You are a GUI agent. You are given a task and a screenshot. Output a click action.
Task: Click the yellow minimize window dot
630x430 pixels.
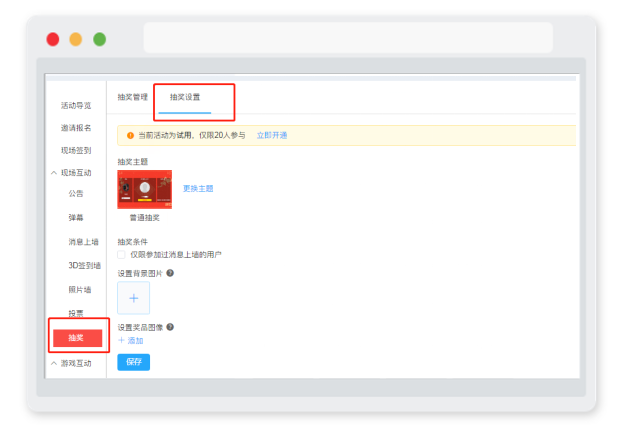[76, 39]
